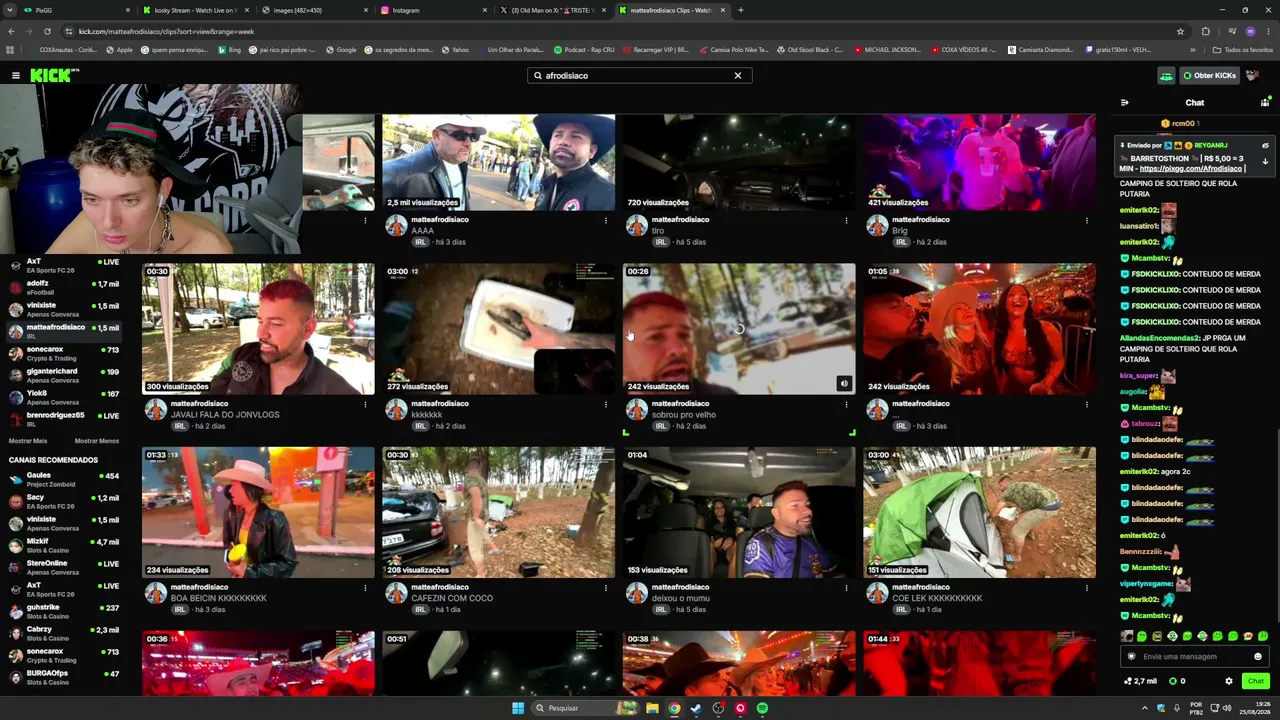Open a new browser tab
1280x720 pixels.
741,10
